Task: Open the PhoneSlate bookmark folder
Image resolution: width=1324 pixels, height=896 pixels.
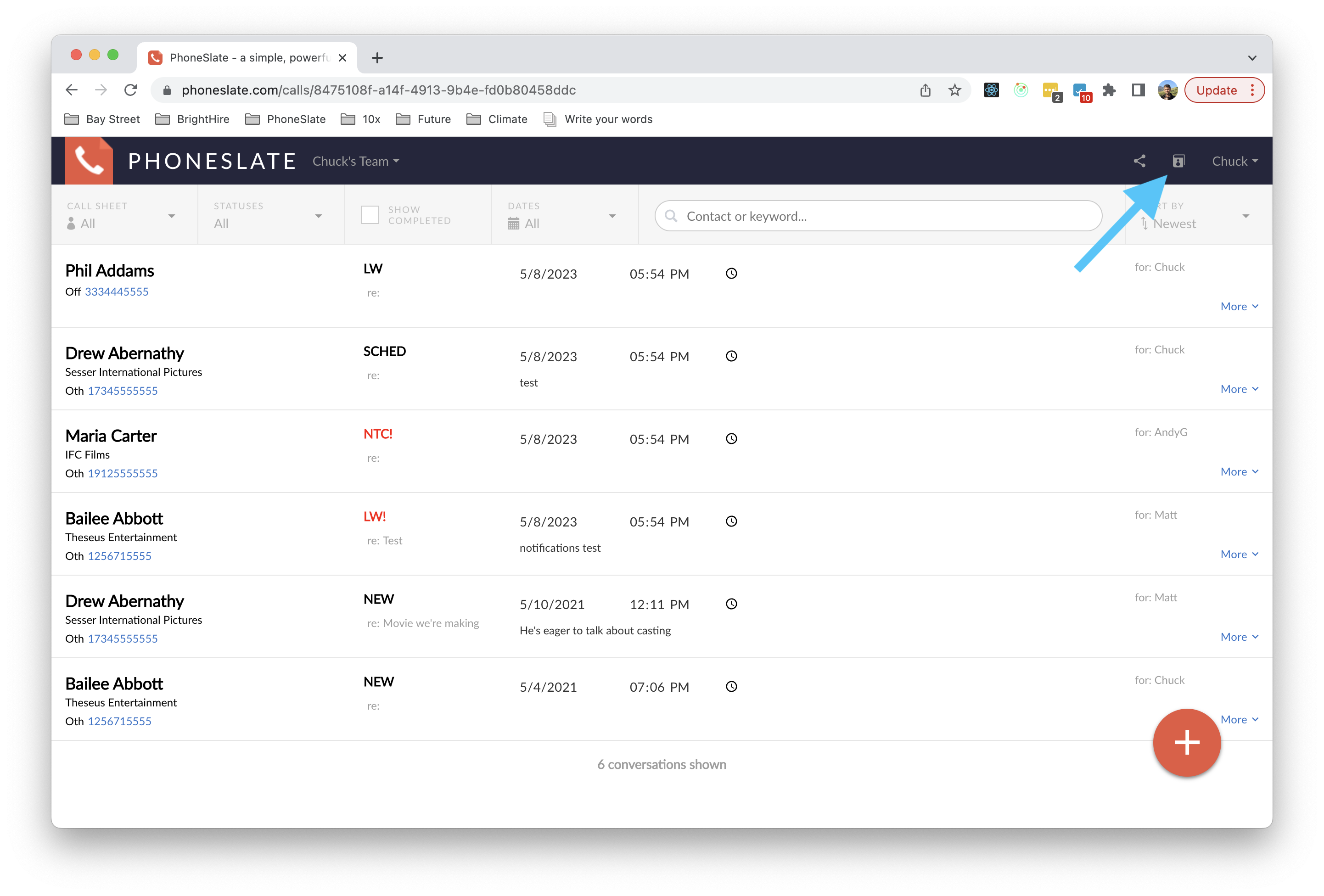Action: pyautogui.click(x=286, y=119)
